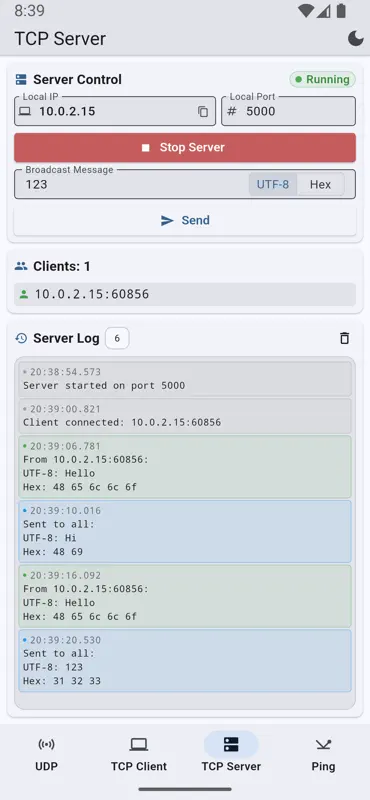Open the TCP Client tab
Viewport: 370px width, 800px height.
click(x=139, y=754)
